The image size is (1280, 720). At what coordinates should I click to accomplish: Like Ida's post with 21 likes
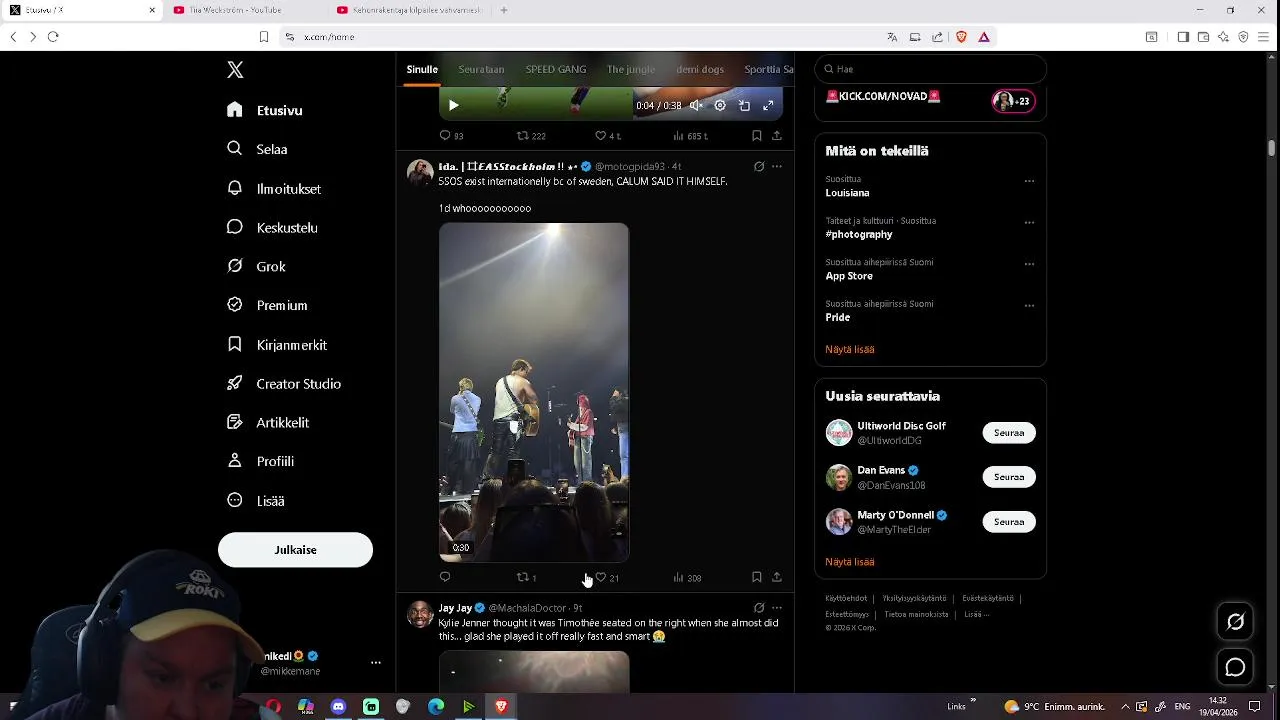[x=607, y=577]
